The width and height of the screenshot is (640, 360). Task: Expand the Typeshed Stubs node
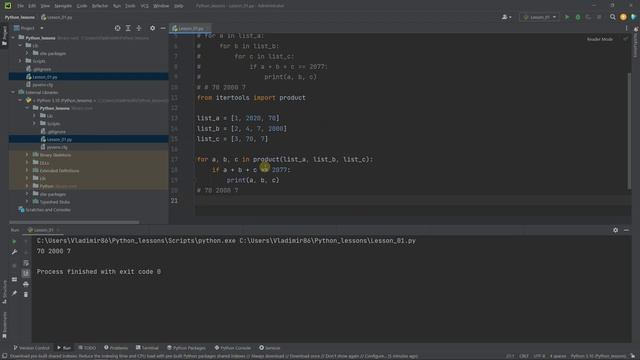[x=27, y=202]
